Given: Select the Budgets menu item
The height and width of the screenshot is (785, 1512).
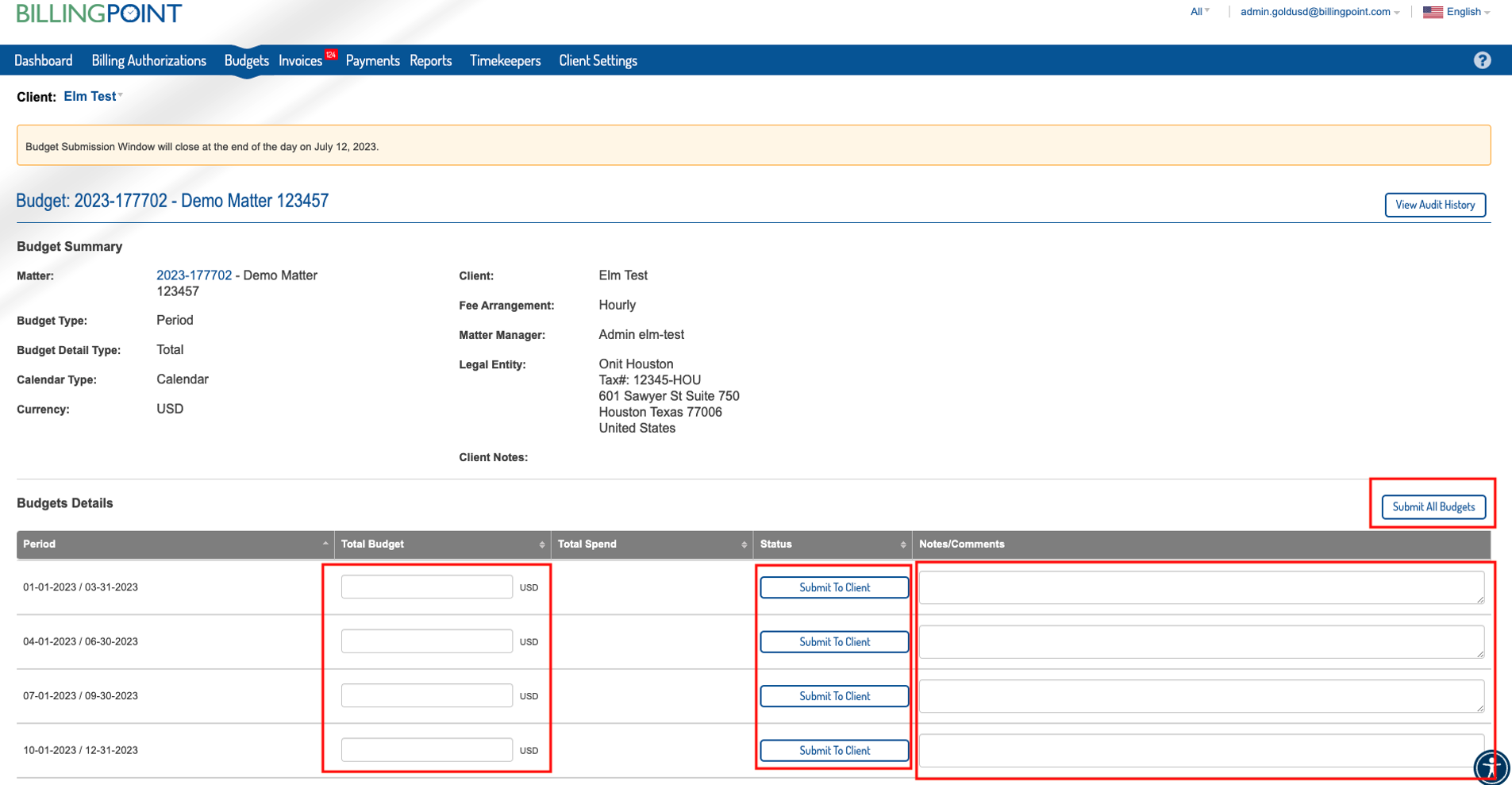Looking at the screenshot, I should (x=246, y=60).
